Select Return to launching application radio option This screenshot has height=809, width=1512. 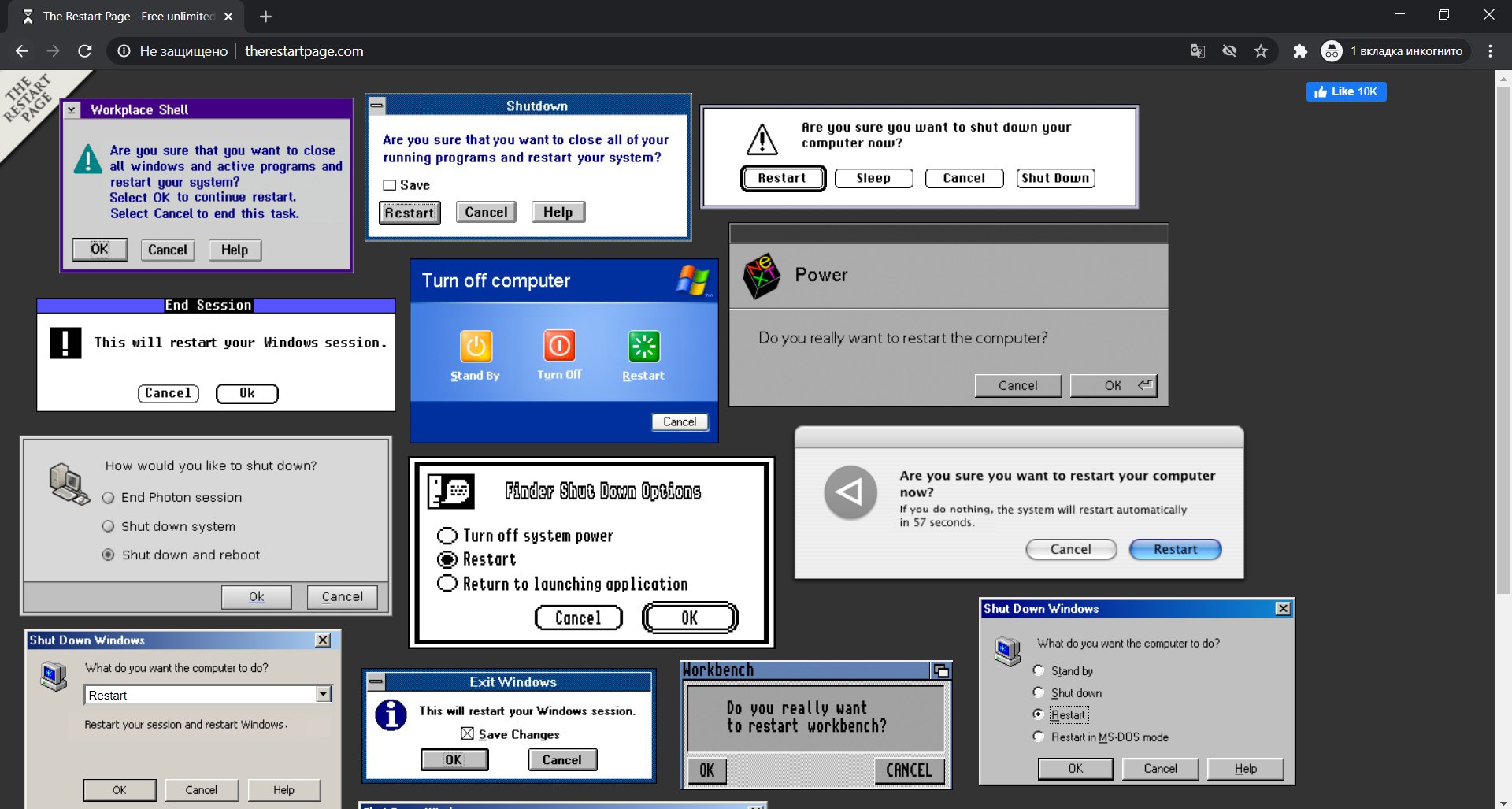[447, 584]
